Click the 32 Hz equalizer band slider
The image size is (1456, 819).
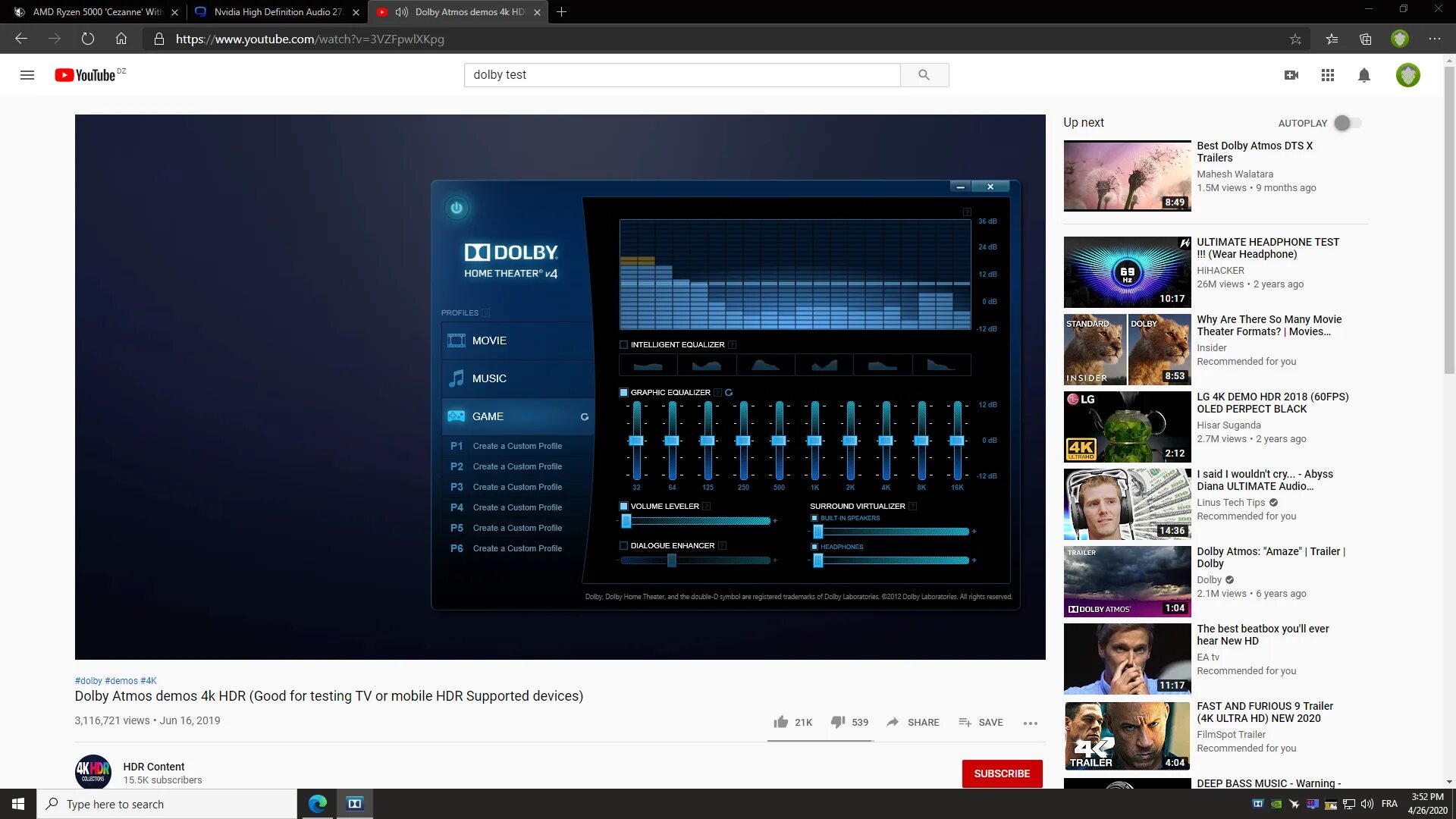click(x=636, y=441)
